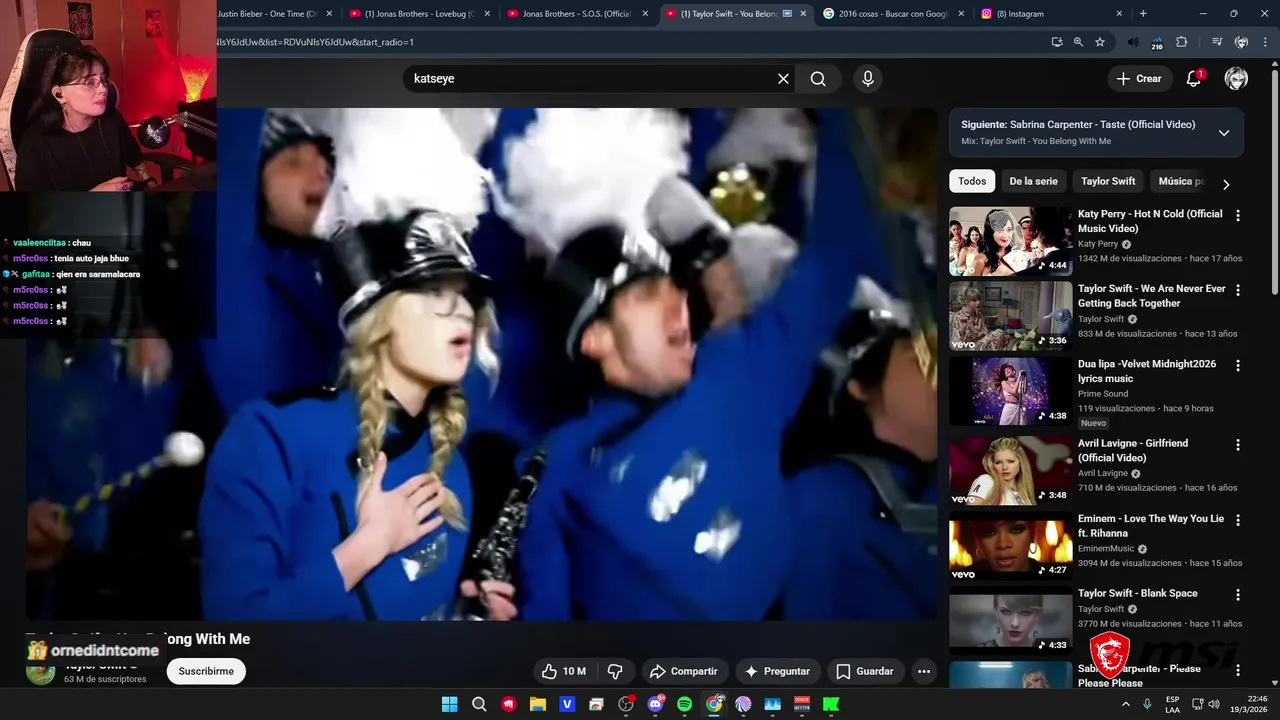This screenshot has height=720, width=1280.
Task: Open the install/cast screen icon in address bar
Action: [x=1057, y=42]
